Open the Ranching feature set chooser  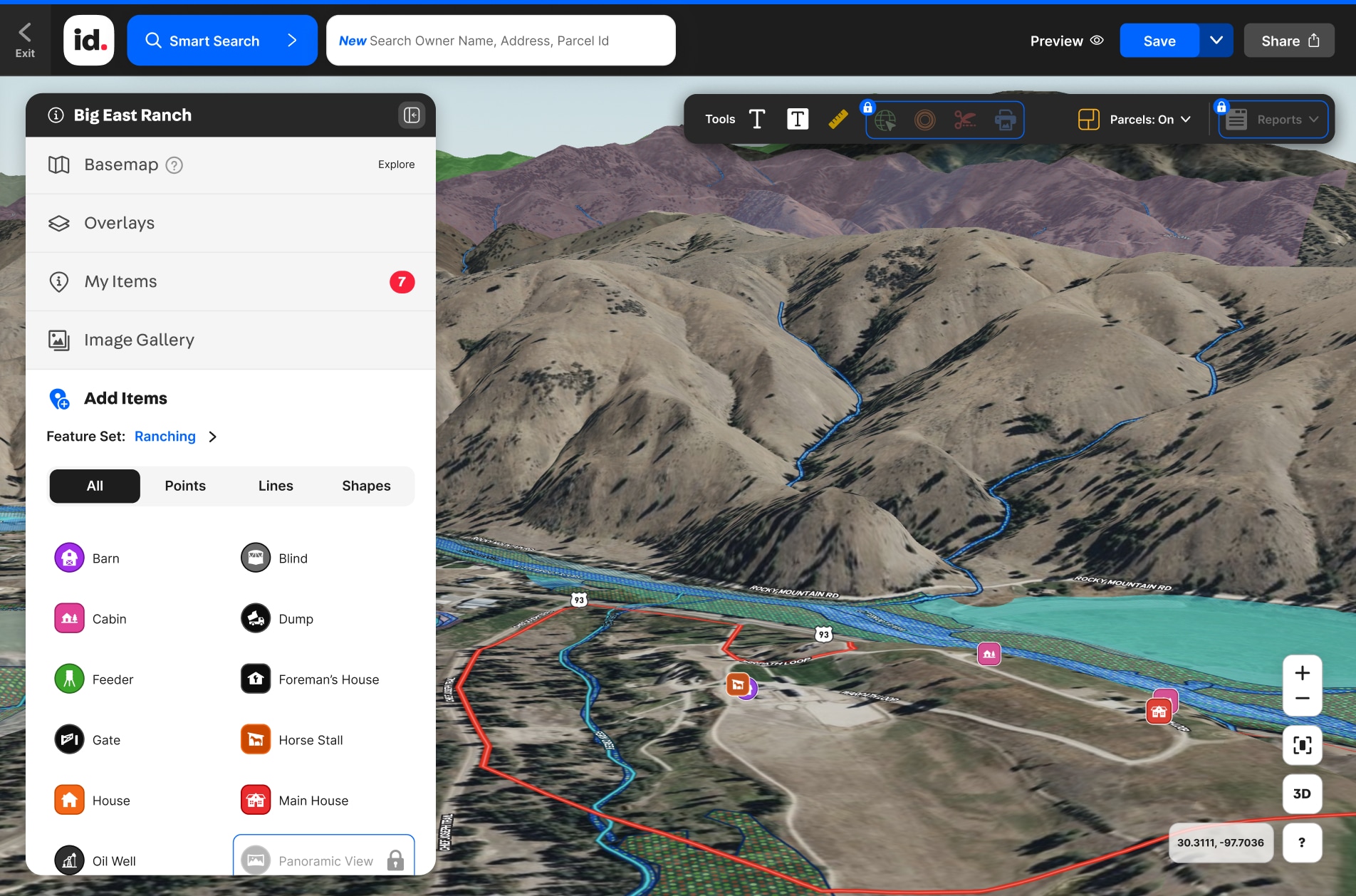165,436
